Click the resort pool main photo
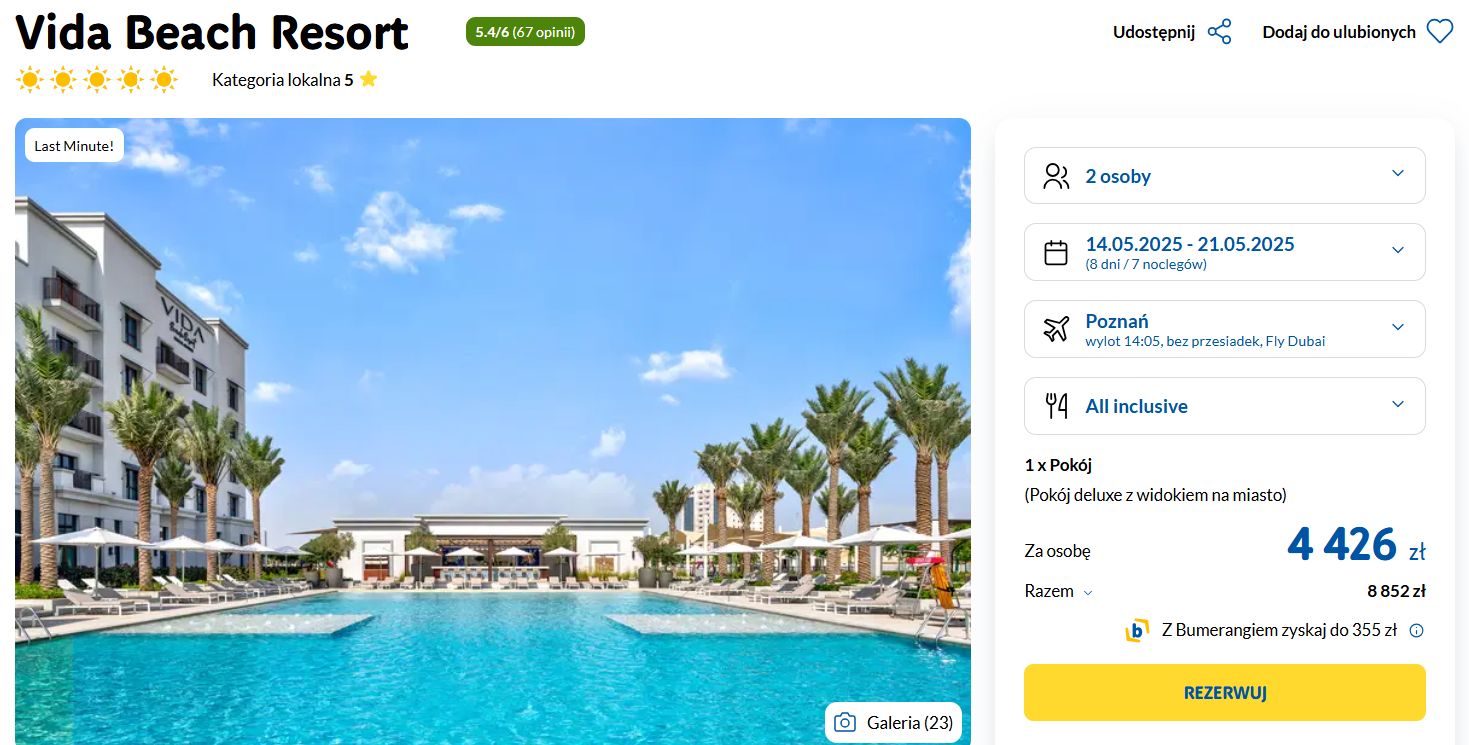 click(x=492, y=431)
